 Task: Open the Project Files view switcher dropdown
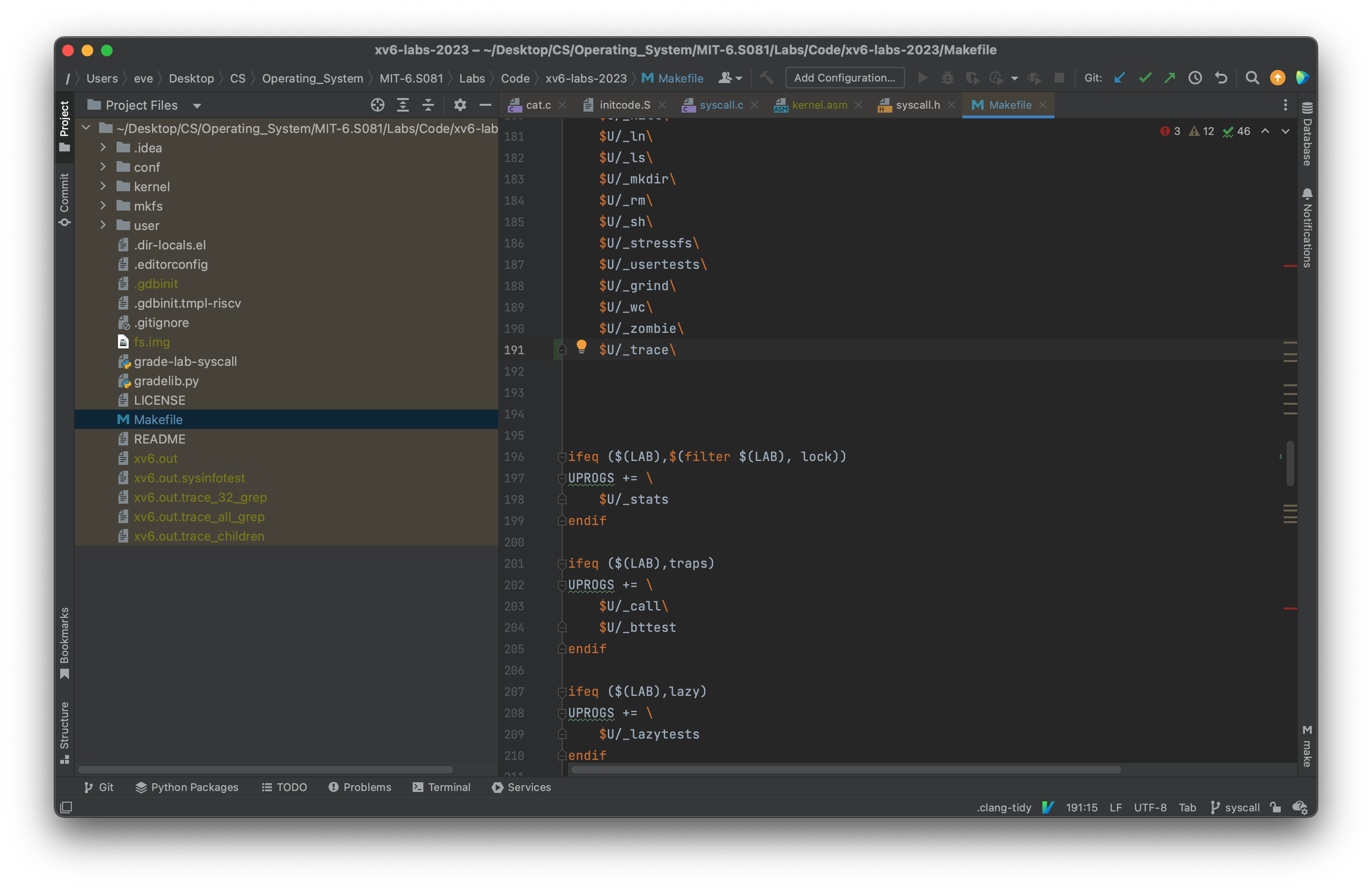coord(197,105)
